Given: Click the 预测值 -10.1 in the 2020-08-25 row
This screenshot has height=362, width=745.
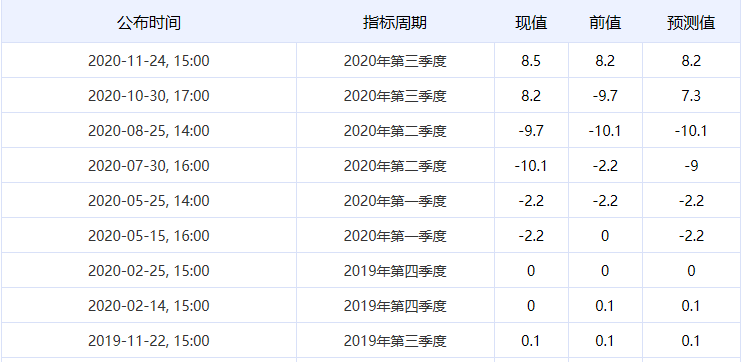Looking at the screenshot, I should (691, 131).
